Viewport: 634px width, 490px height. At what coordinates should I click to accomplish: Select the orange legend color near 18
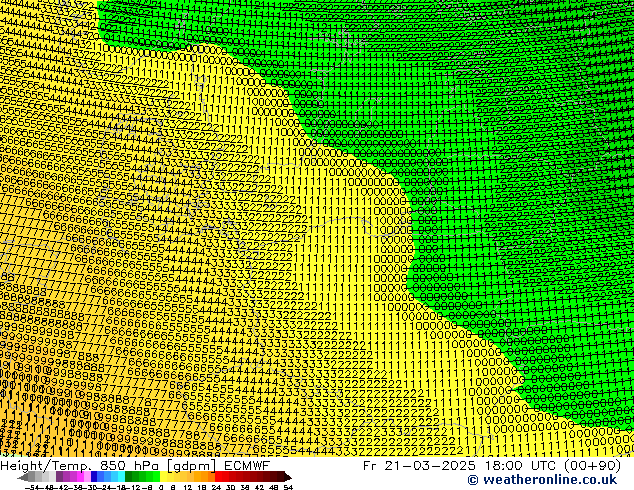205,476
